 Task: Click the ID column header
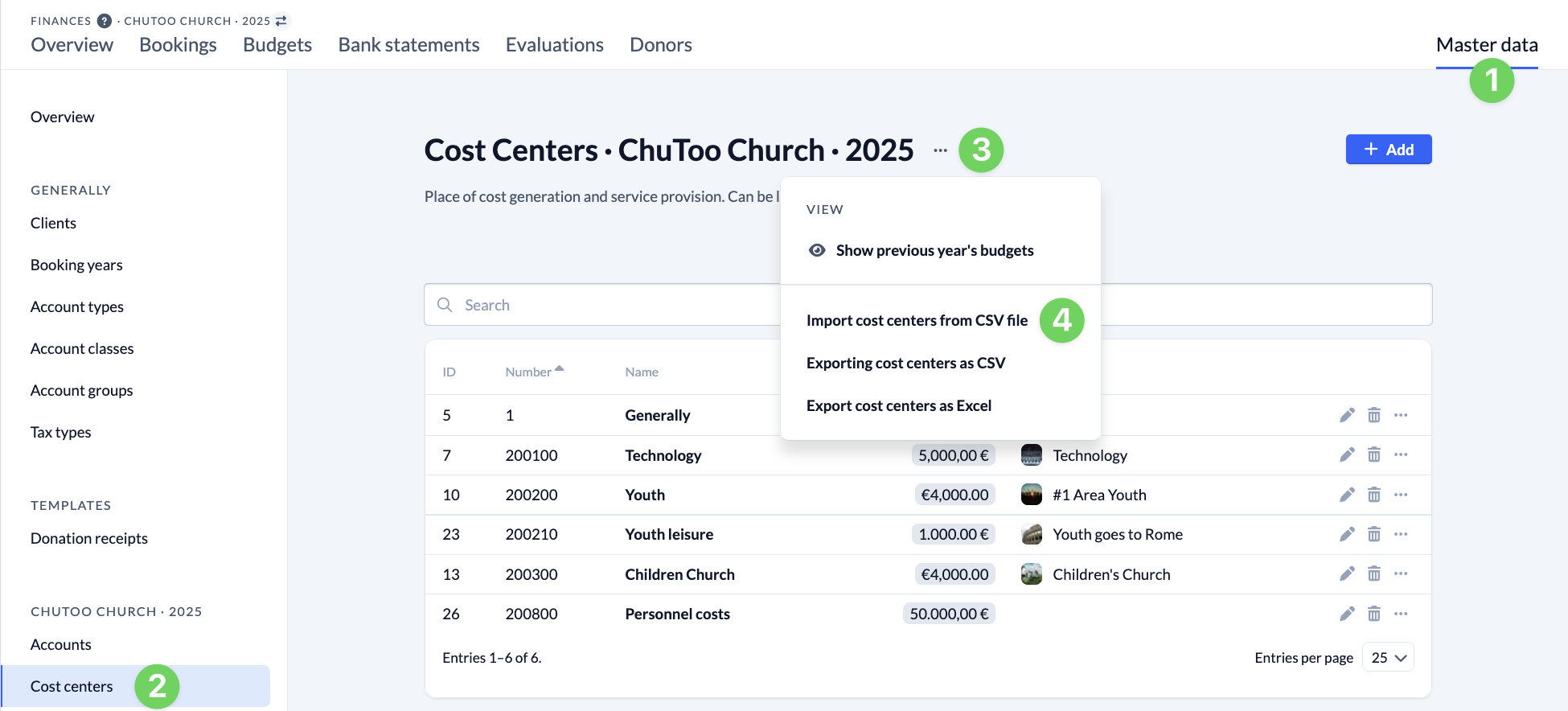coord(449,372)
